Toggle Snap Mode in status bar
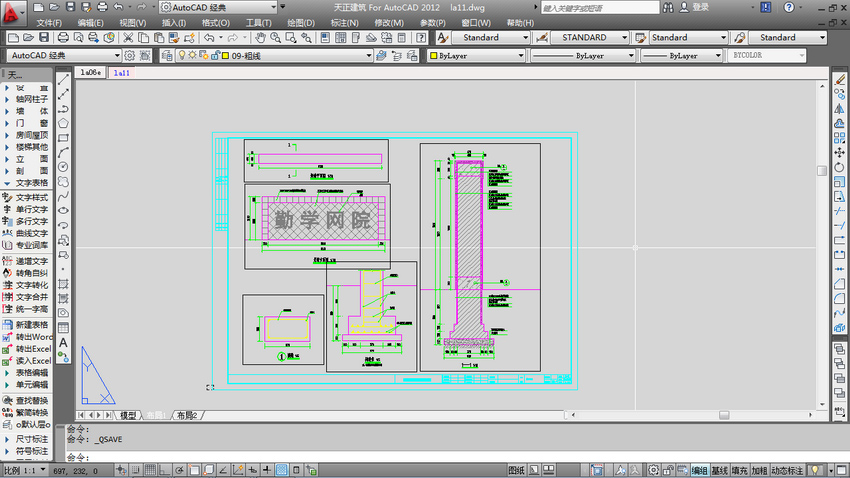Image resolution: width=850 pixels, height=478 pixels. 136,470
